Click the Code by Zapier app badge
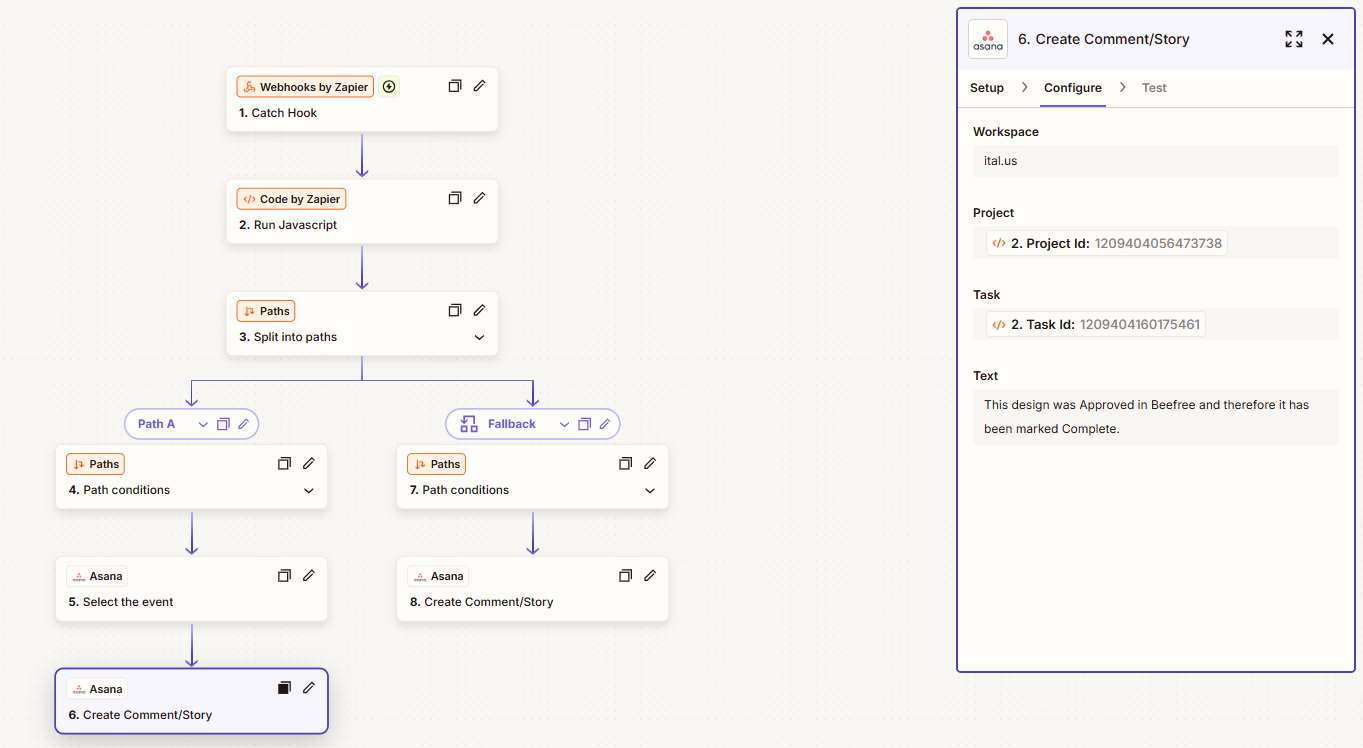This screenshot has height=748, width=1363. click(x=291, y=199)
